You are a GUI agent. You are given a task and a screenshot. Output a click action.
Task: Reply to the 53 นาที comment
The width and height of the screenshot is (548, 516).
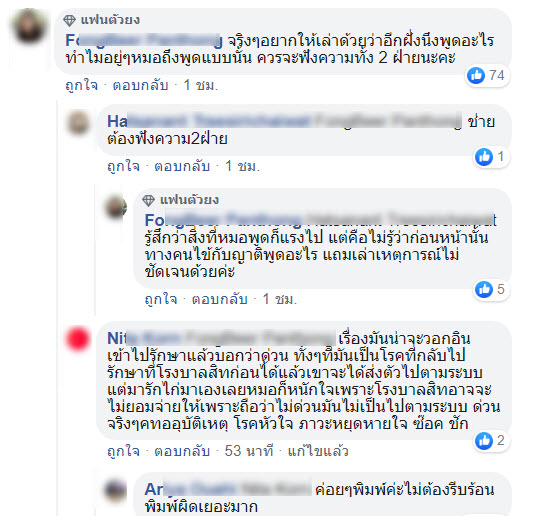pyautogui.click(x=182, y=451)
